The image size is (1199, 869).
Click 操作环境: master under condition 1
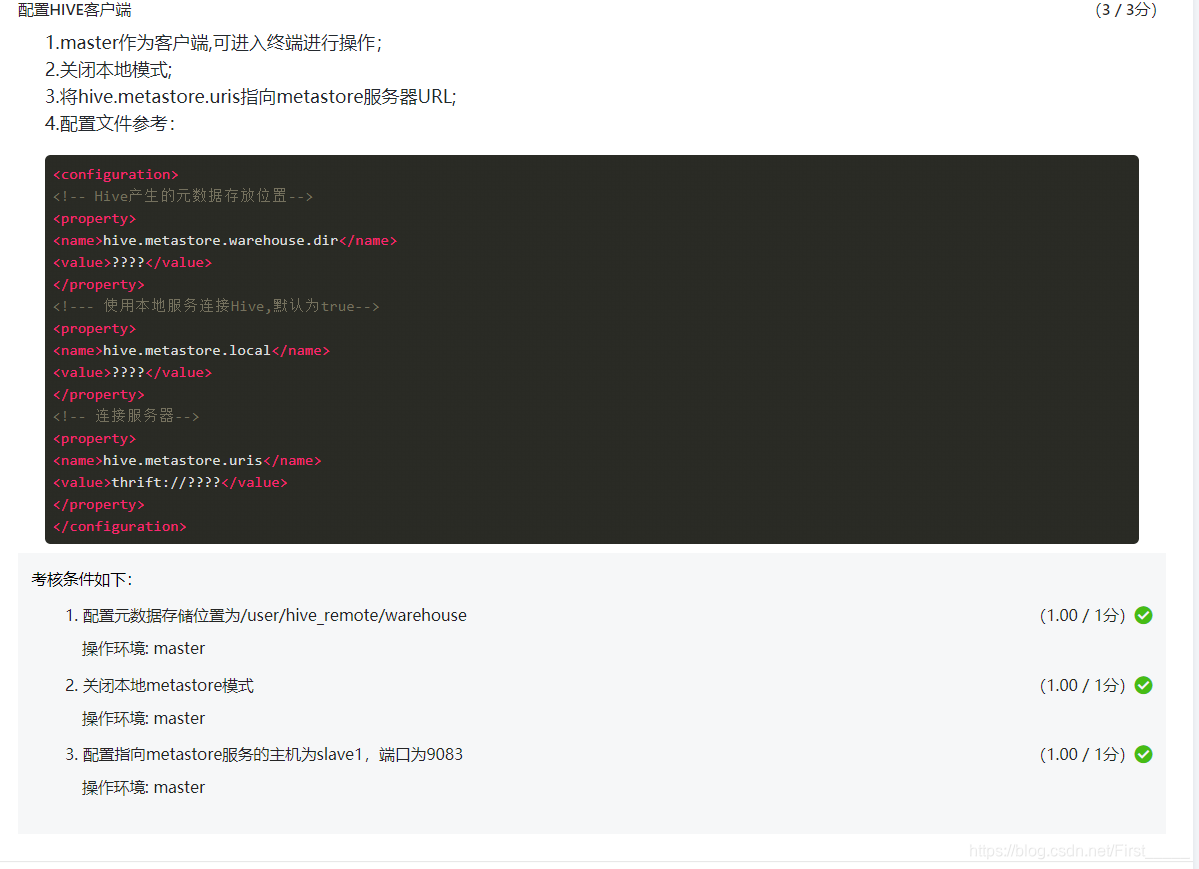click(x=144, y=649)
